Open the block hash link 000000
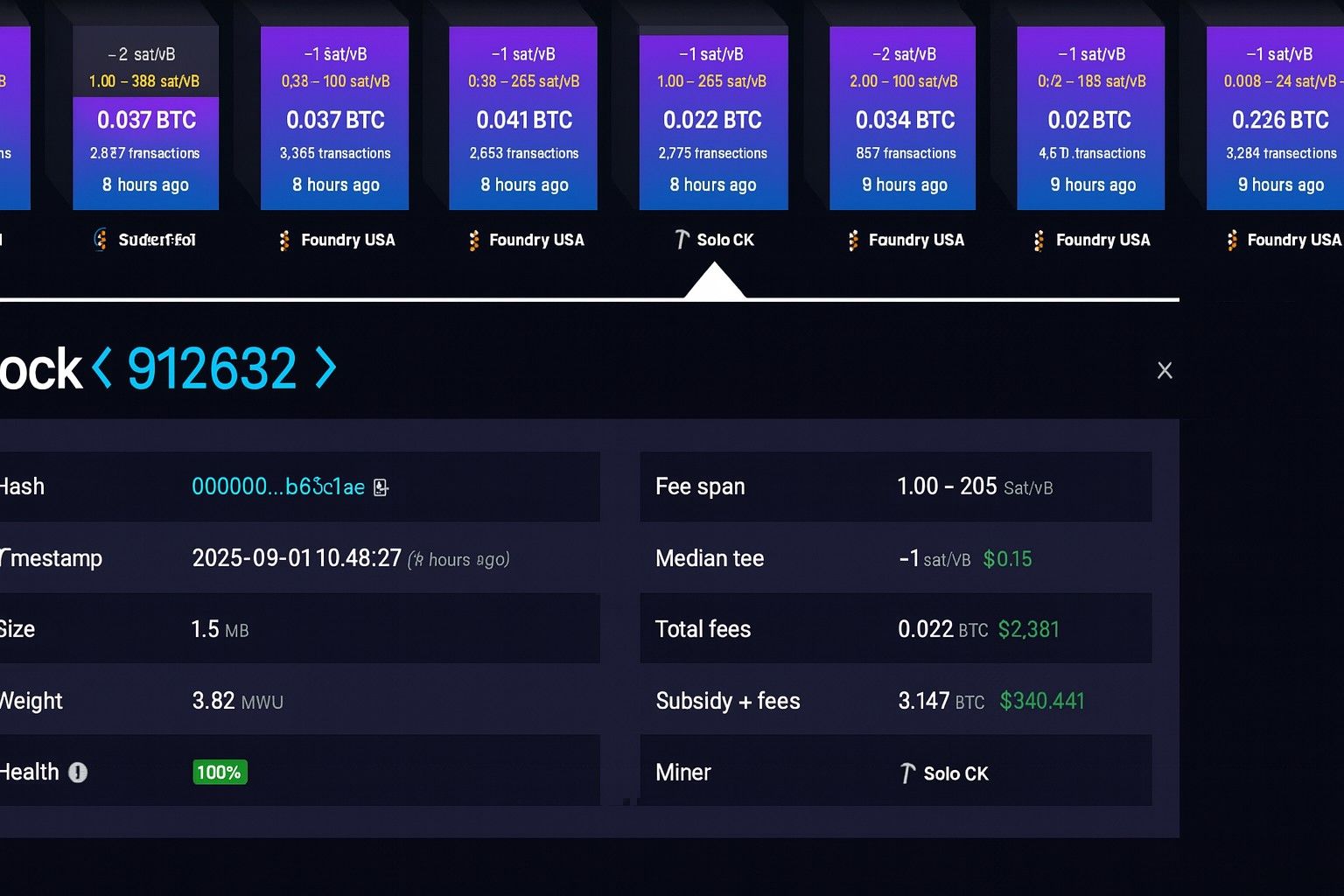Screen dimensions: 1344x896 [x=278, y=486]
